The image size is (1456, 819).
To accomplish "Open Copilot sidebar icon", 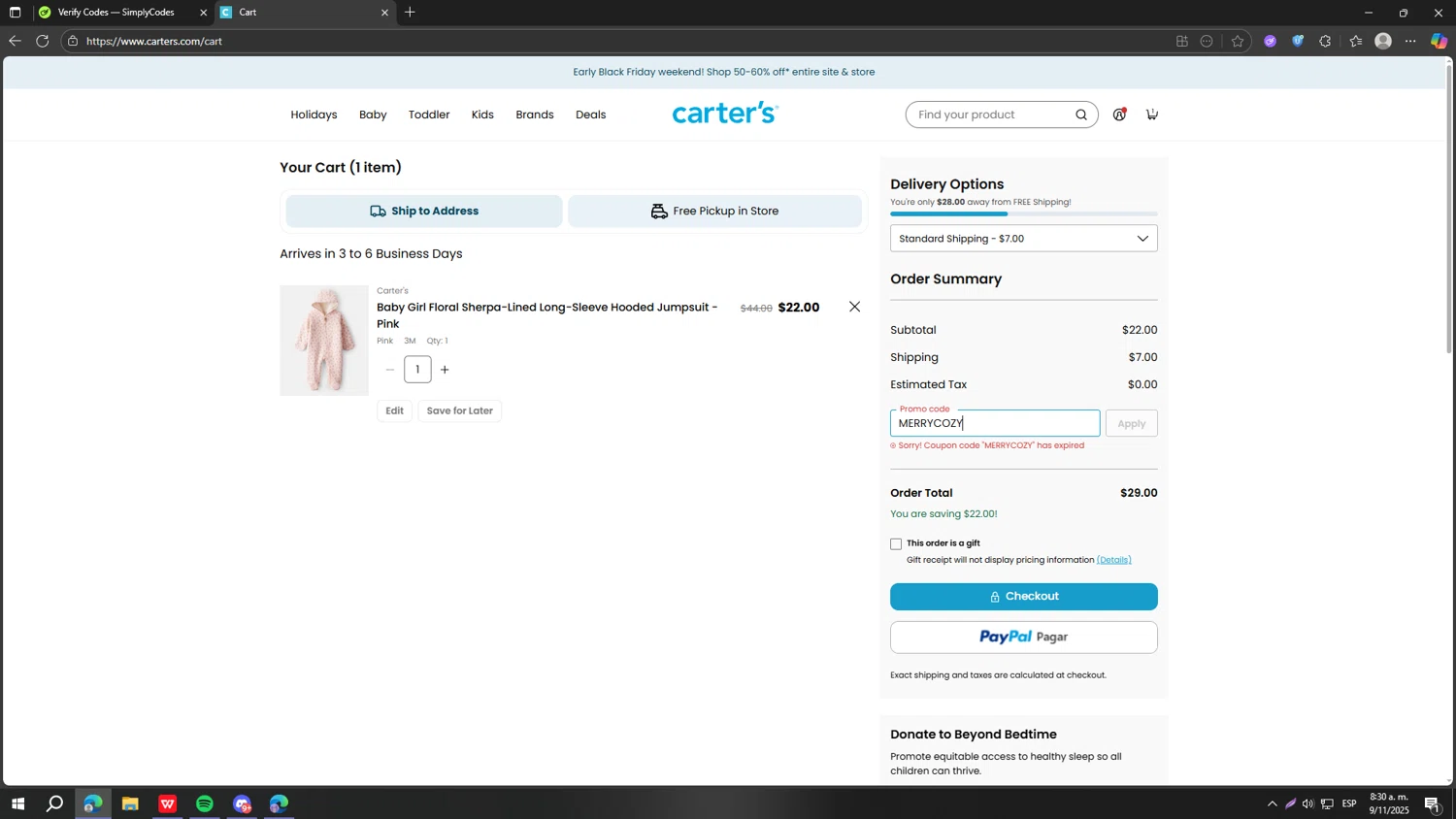I will point(1439,41).
